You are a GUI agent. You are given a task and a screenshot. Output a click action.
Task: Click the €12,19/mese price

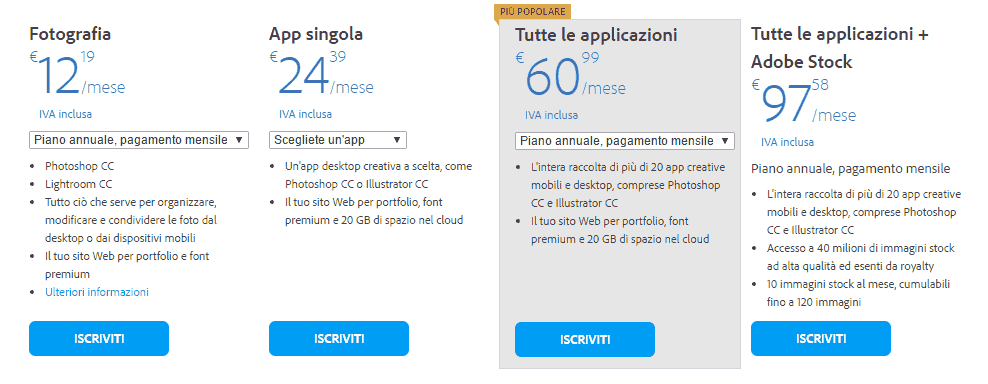[x=78, y=74]
